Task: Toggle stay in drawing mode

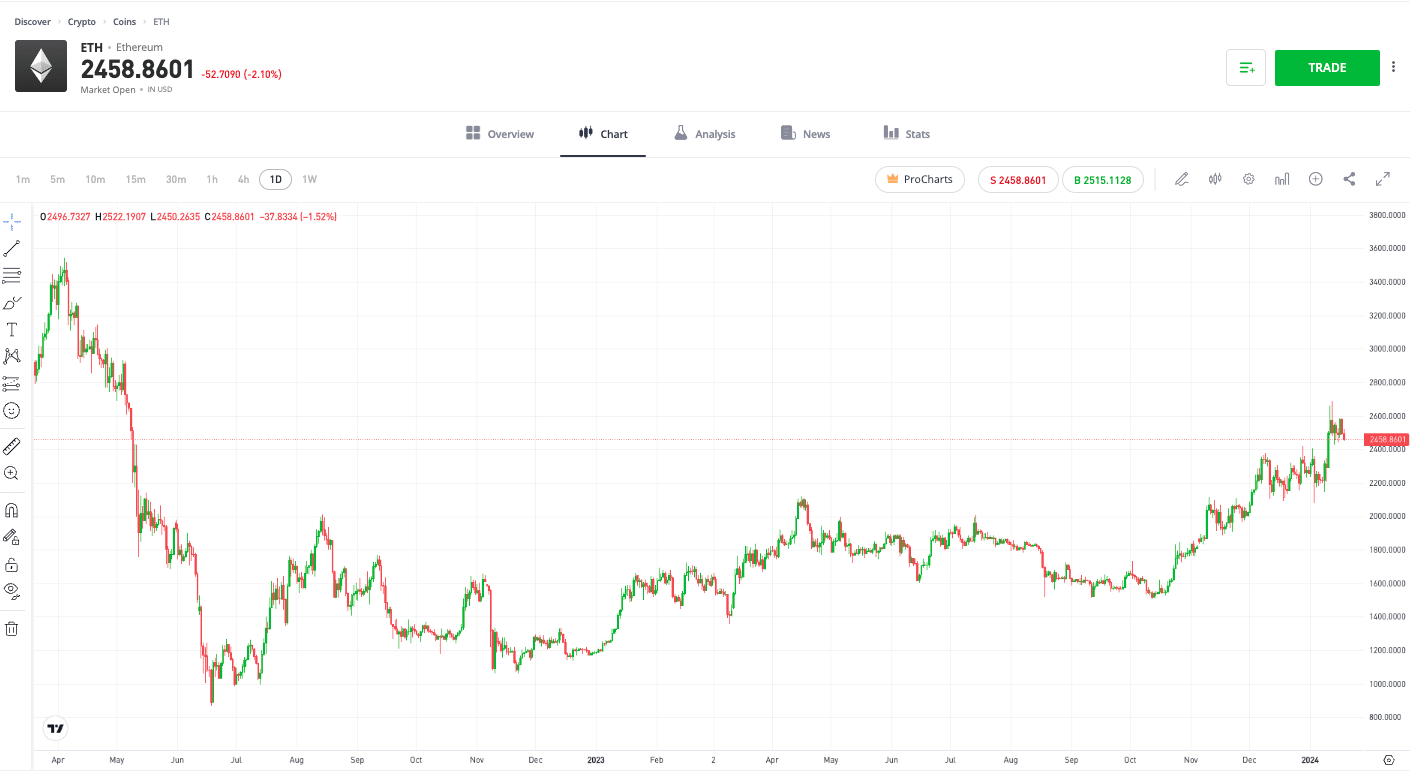Action: coord(12,537)
